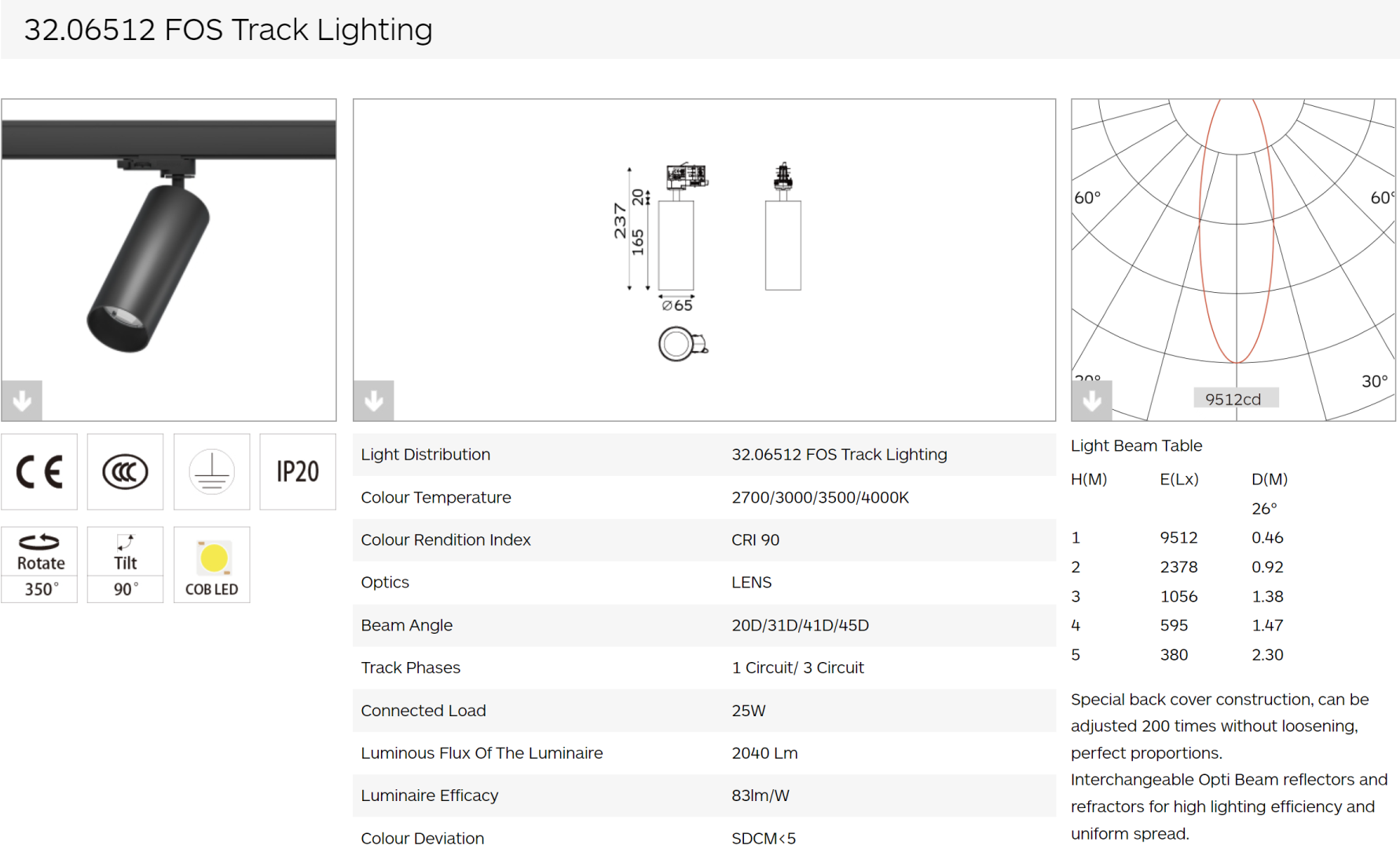The height and width of the screenshot is (845, 1400).
Task: Click the Light Beam Table title
Action: pyautogui.click(x=1136, y=445)
